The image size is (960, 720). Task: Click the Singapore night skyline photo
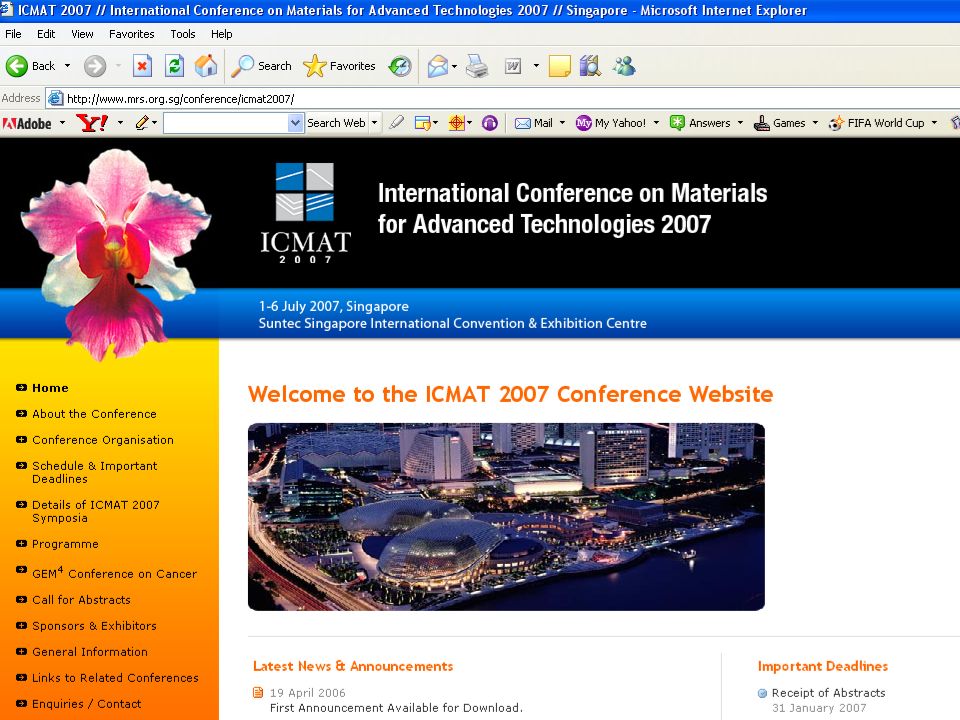(x=506, y=517)
